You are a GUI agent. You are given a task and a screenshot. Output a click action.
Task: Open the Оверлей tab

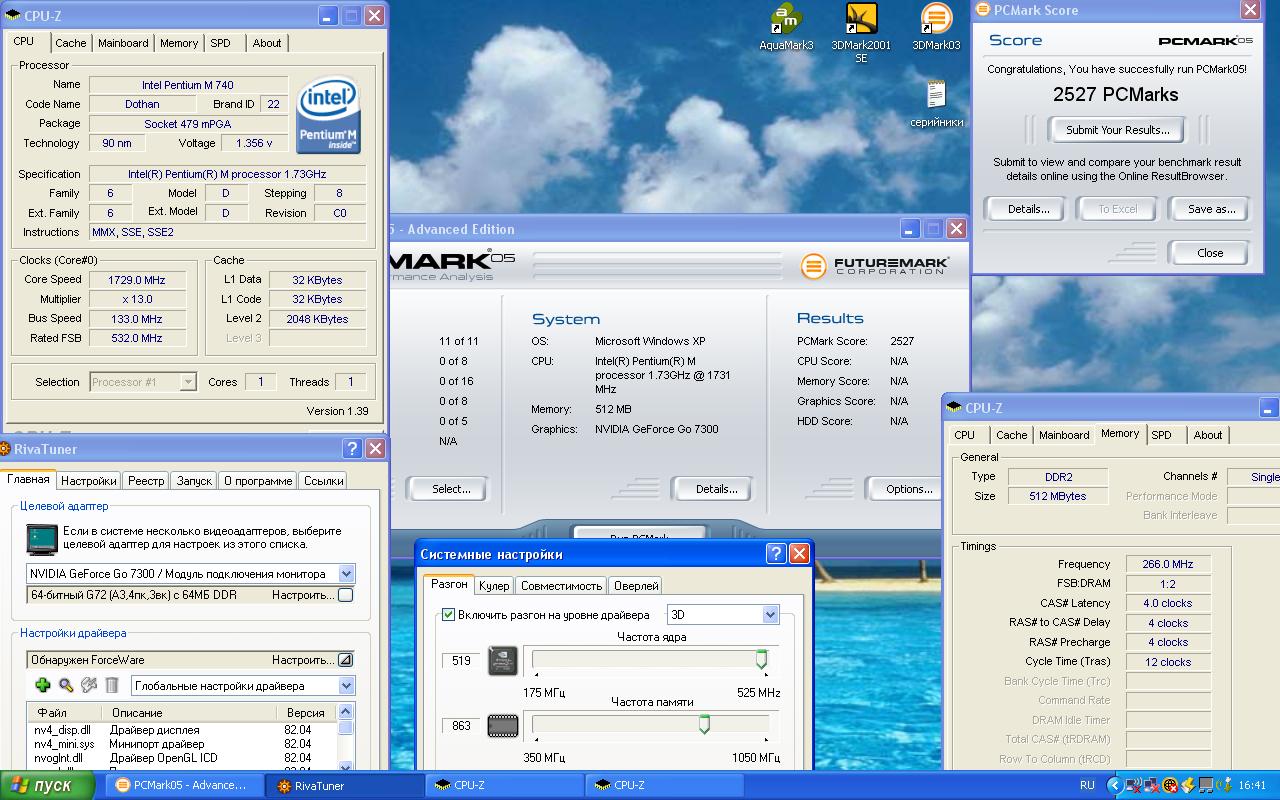point(636,586)
